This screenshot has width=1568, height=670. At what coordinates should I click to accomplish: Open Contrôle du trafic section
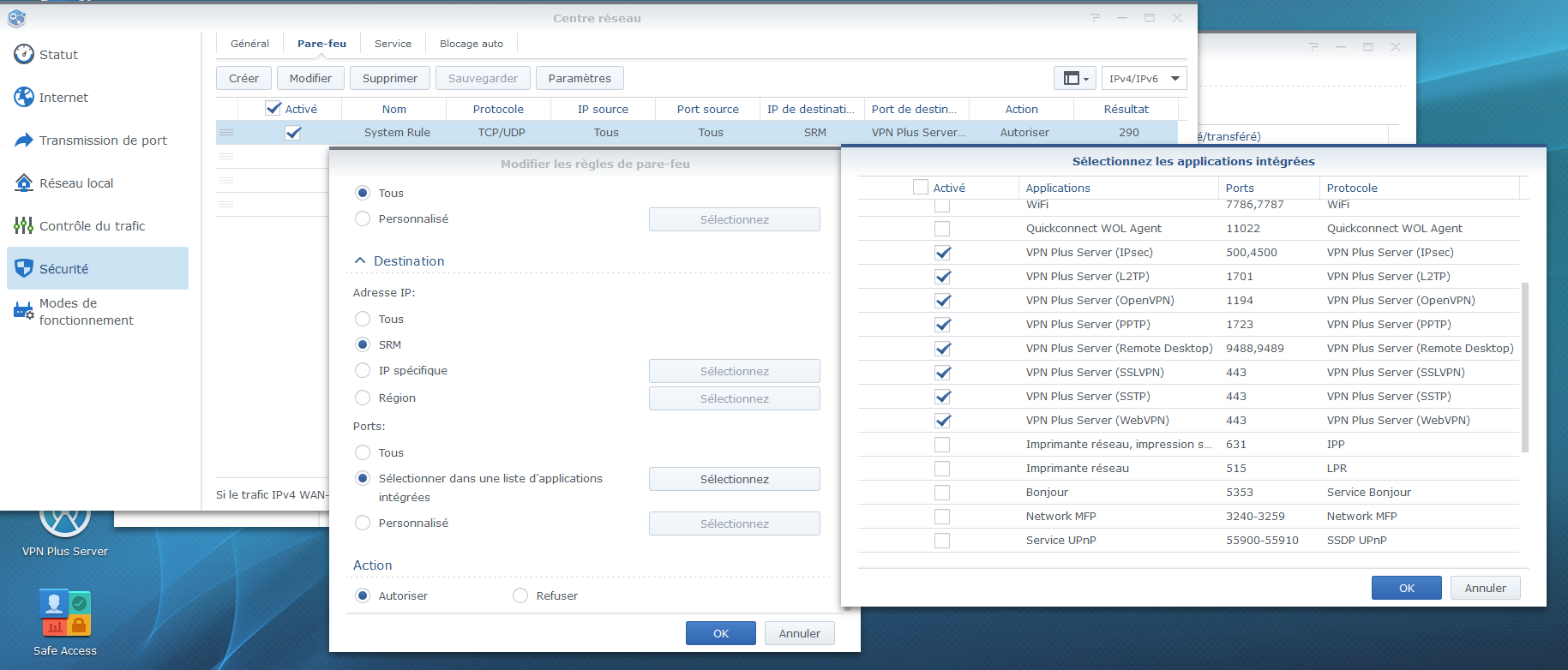[x=92, y=226]
